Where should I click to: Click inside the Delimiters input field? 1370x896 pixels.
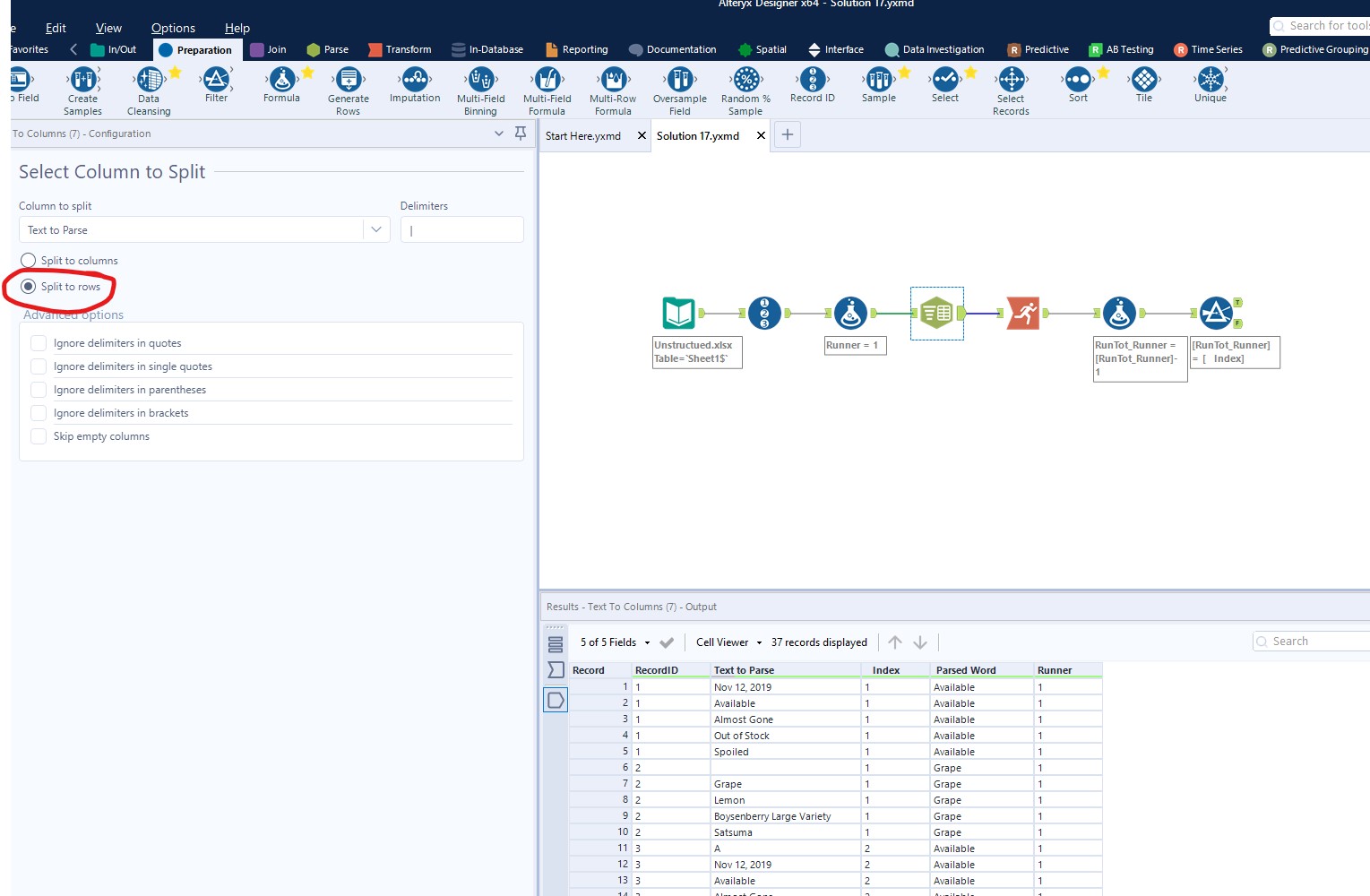click(x=461, y=229)
